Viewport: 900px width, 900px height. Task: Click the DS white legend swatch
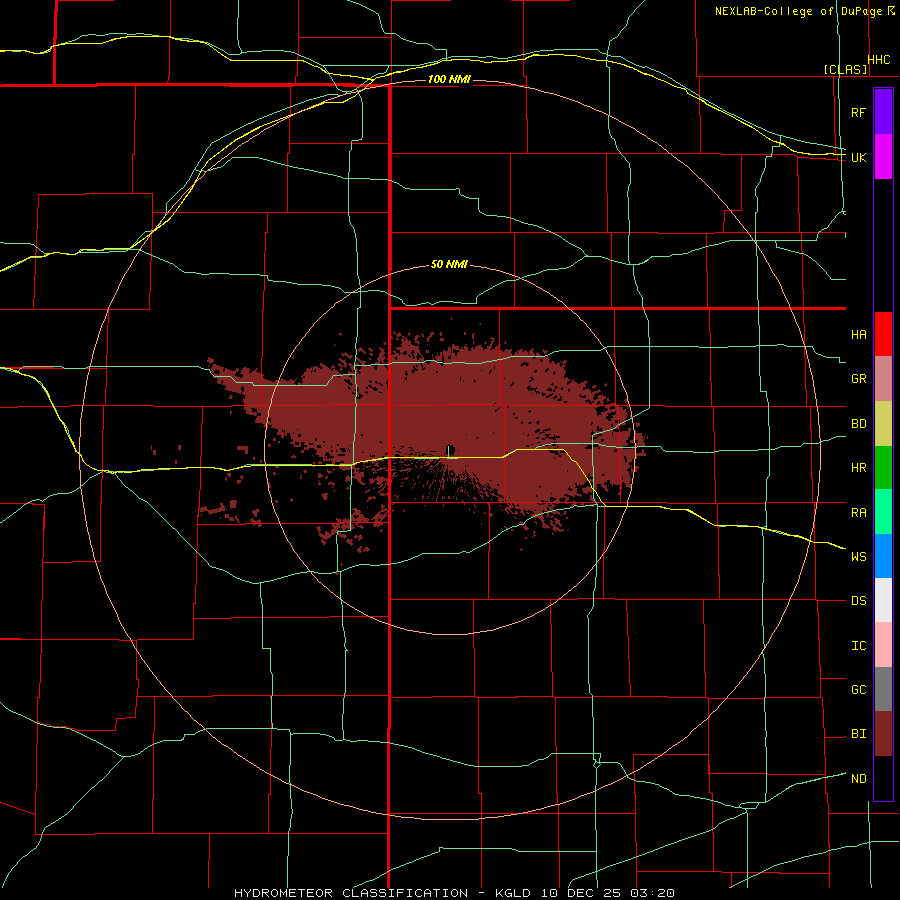click(x=883, y=600)
